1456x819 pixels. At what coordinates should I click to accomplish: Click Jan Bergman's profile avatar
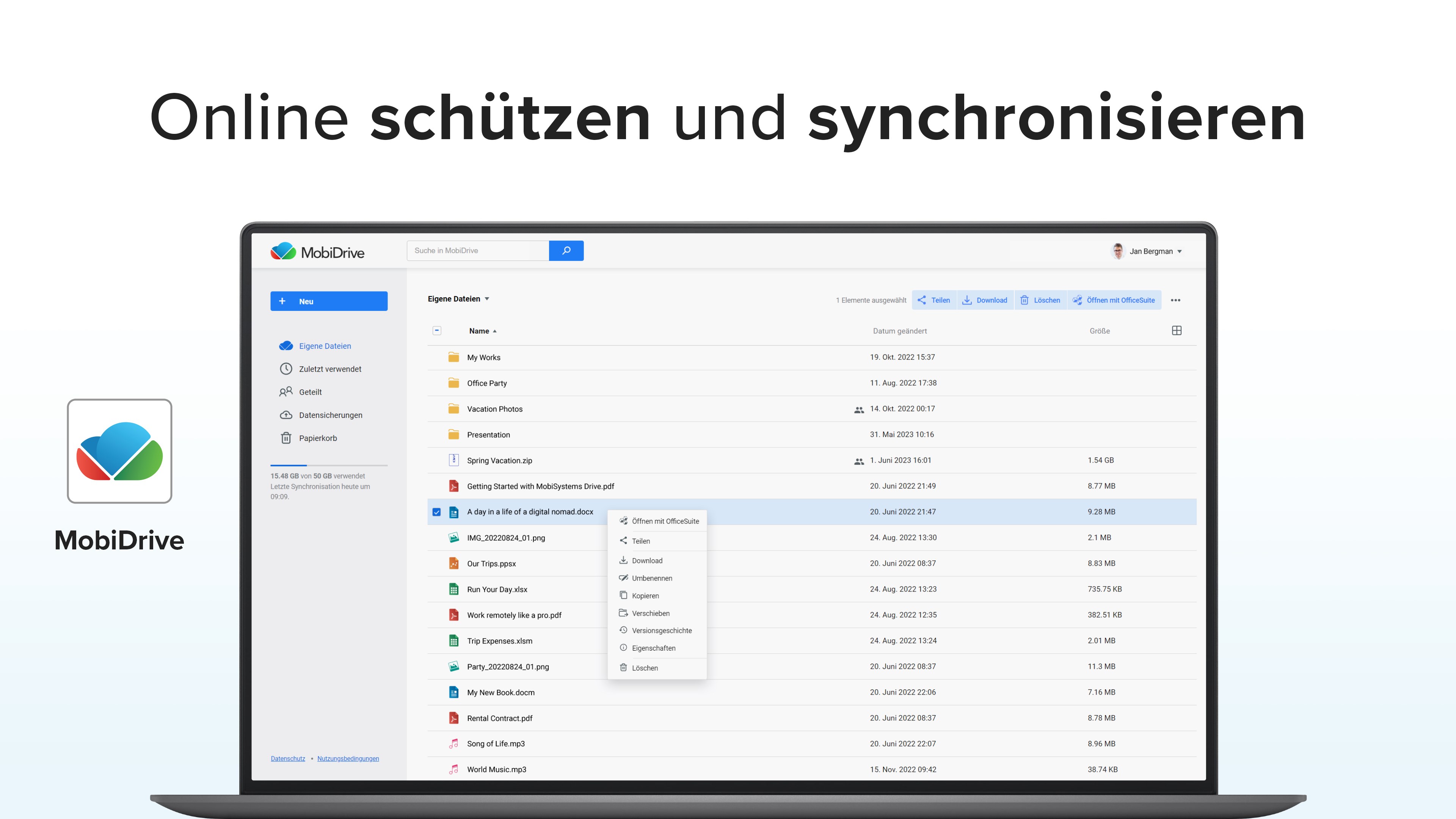[x=1117, y=251]
